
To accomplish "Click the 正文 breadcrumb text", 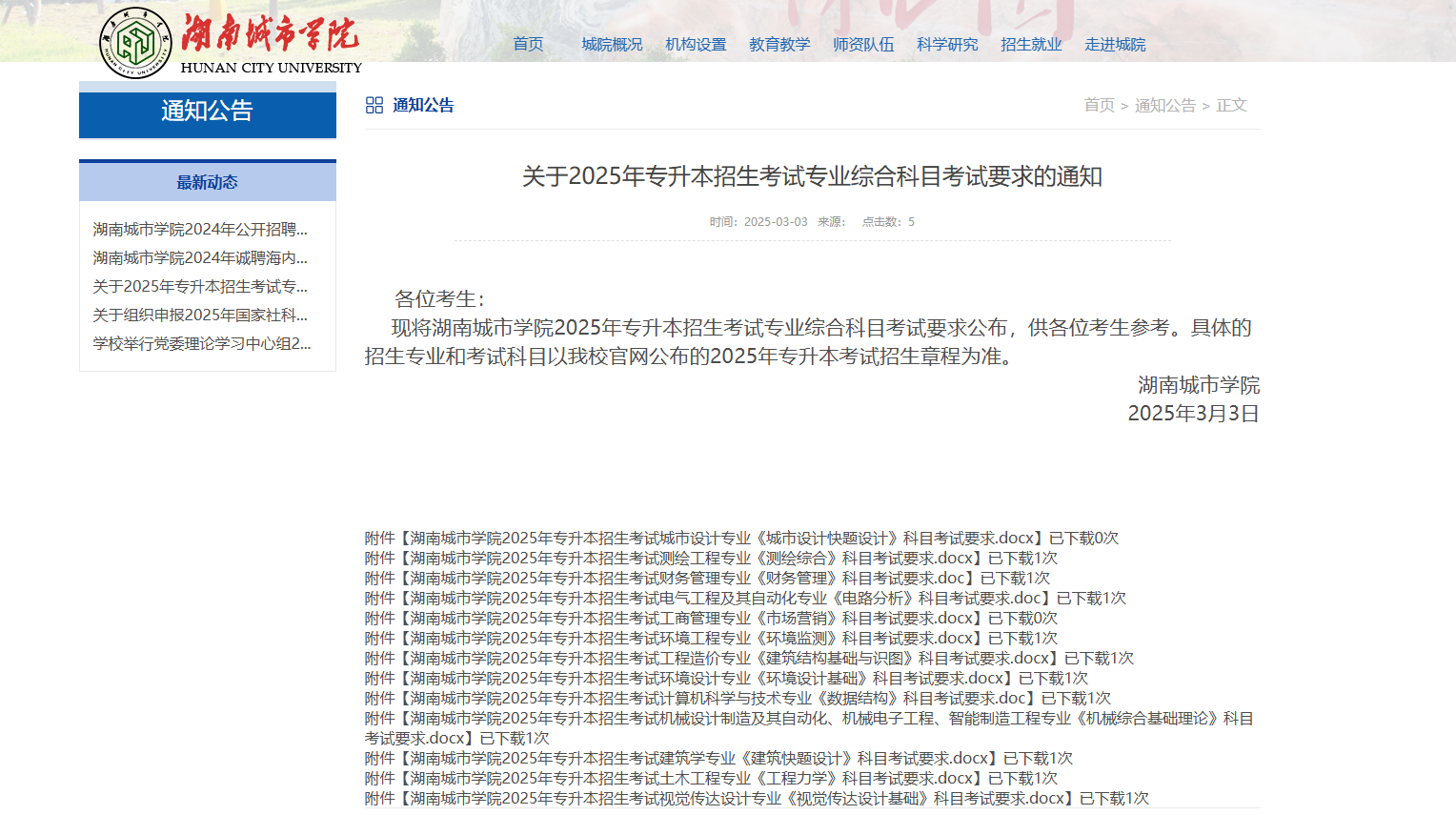I will 1231,105.
